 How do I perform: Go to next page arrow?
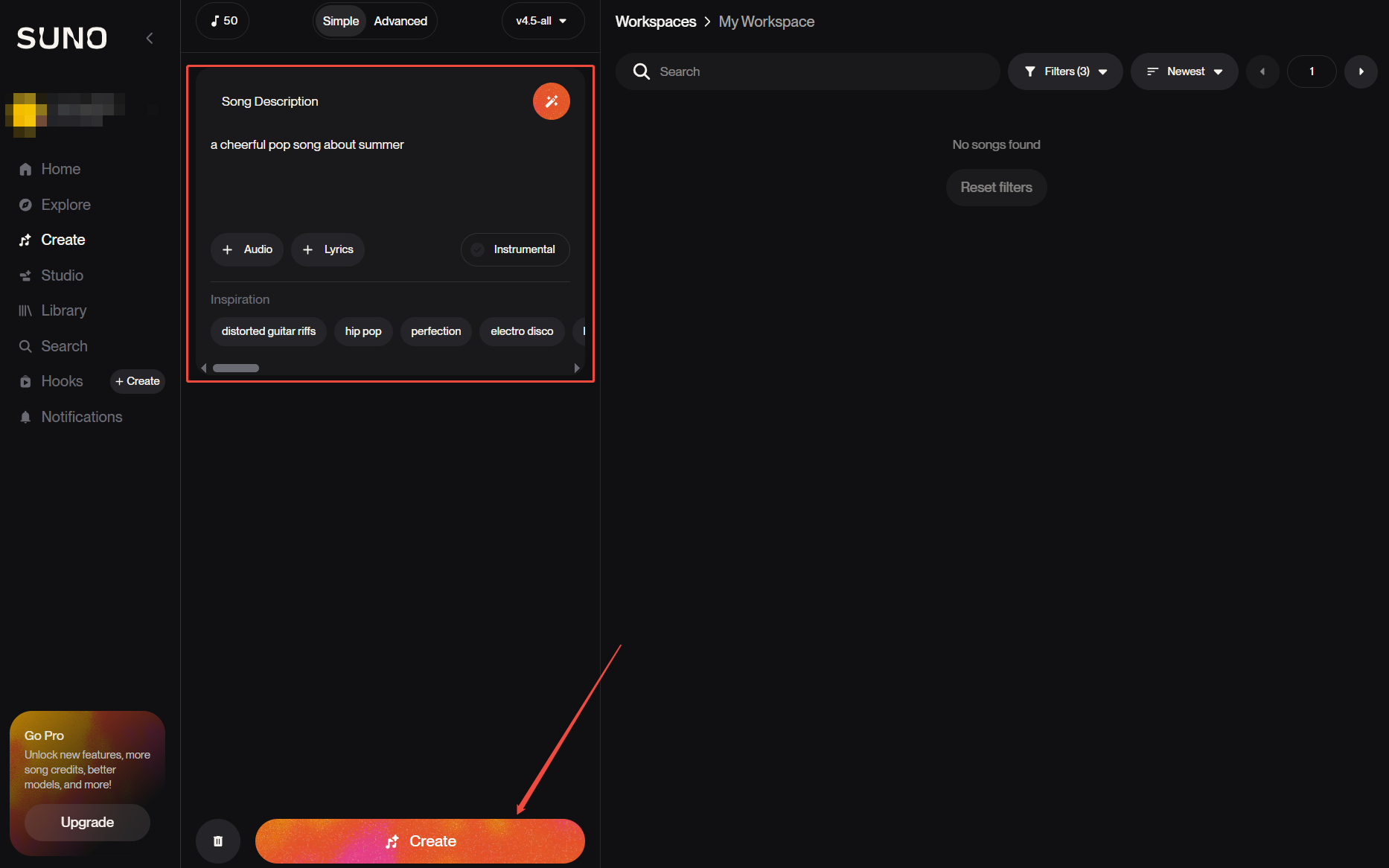(1361, 71)
